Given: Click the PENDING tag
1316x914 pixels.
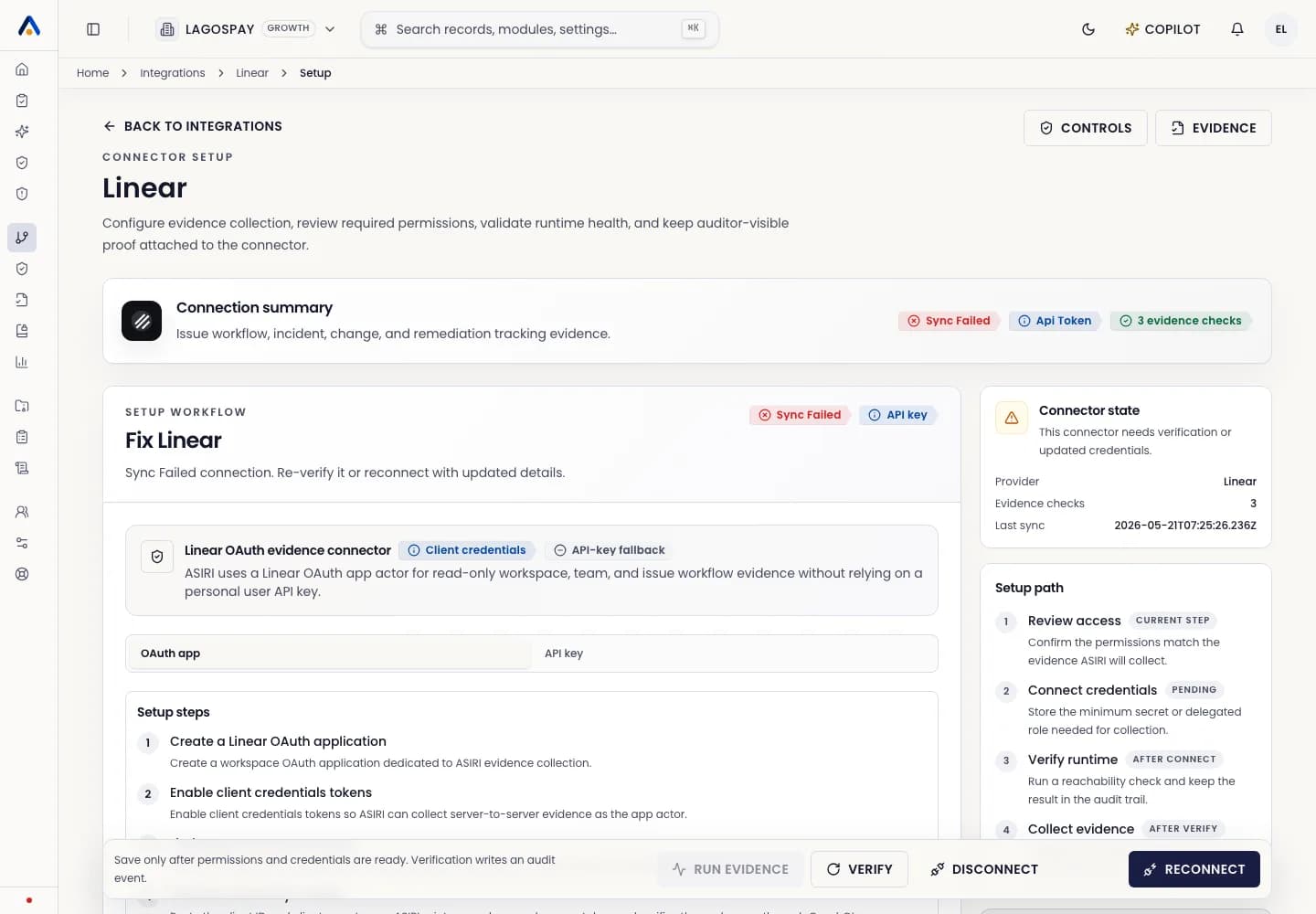Looking at the screenshot, I should pyautogui.click(x=1194, y=690).
